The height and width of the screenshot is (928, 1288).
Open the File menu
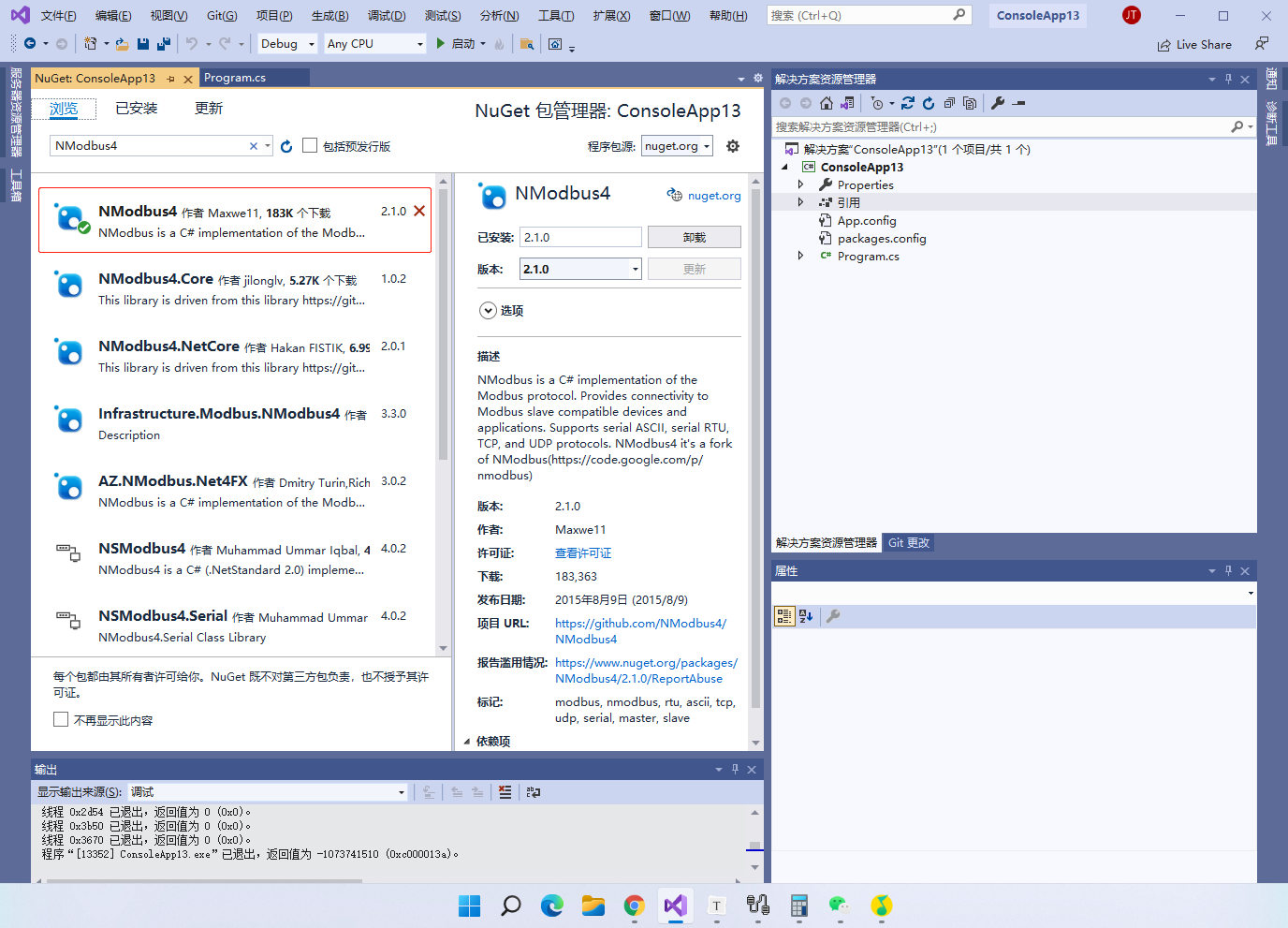tap(59, 16)
